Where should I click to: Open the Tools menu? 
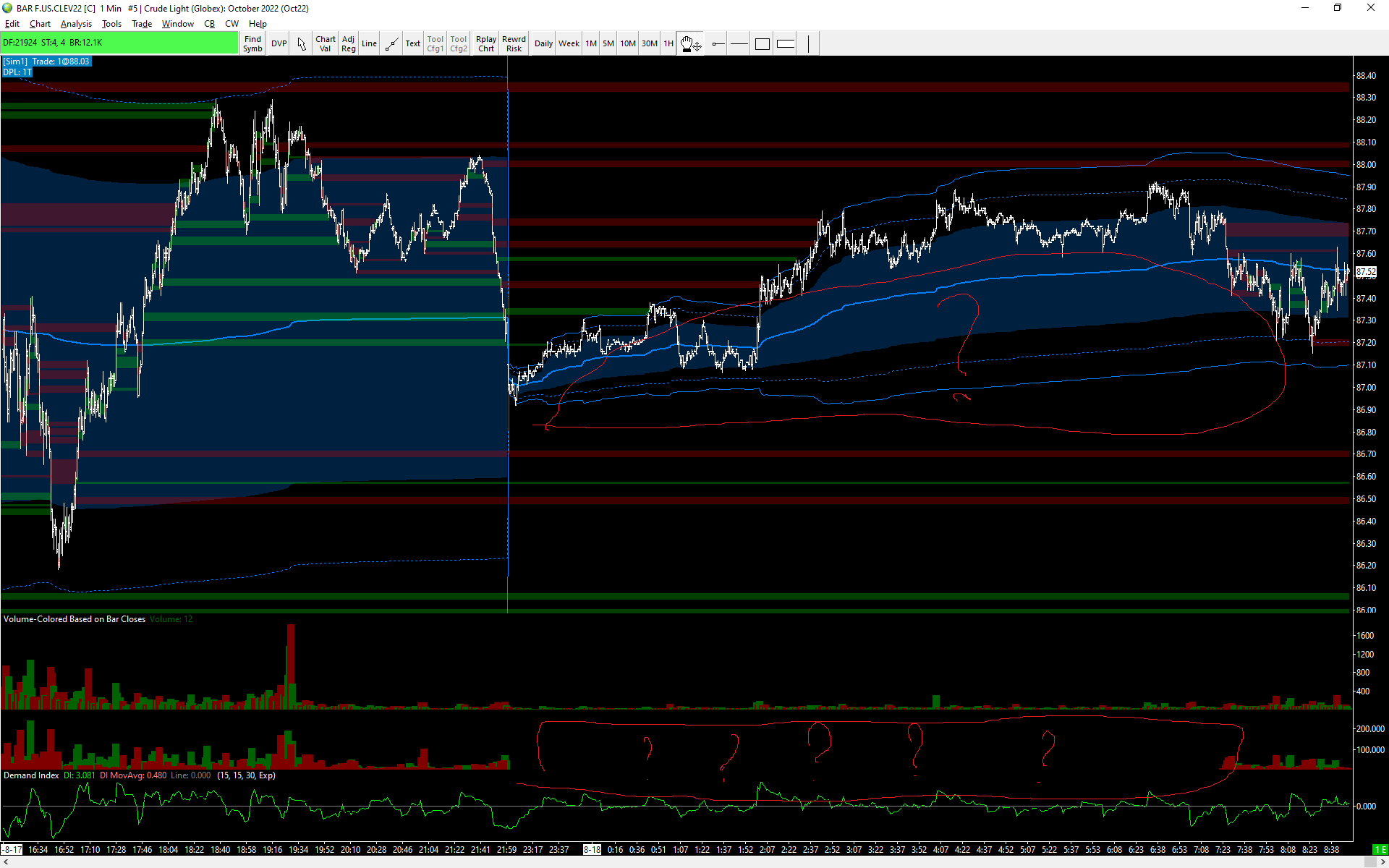[111, 24]
